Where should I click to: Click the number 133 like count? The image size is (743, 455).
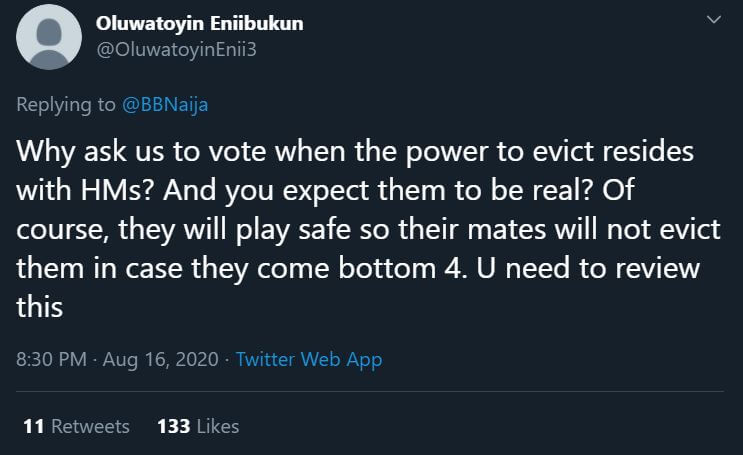[174, 426]
